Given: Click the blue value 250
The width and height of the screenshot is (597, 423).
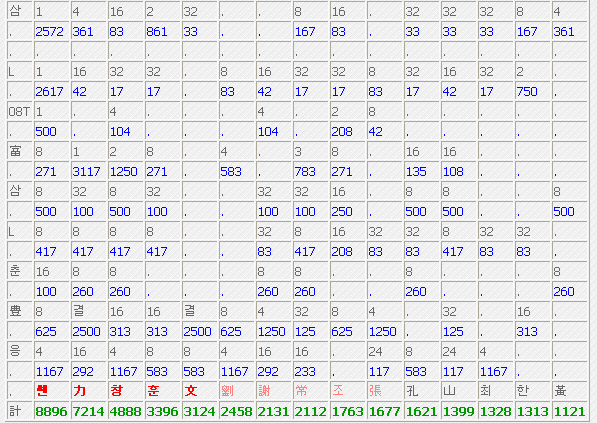Looking at the screenshot, I should (x=342, y=212).
